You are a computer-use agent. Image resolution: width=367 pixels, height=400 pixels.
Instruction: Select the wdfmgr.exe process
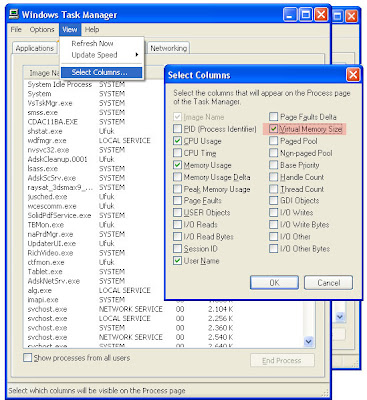[x=47, y=140]
